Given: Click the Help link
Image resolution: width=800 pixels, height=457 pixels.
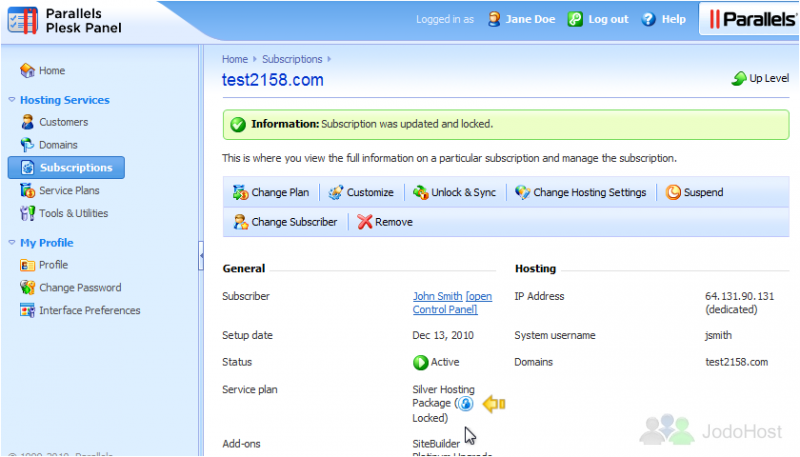Looking at the screenshot, I should 673,19.
